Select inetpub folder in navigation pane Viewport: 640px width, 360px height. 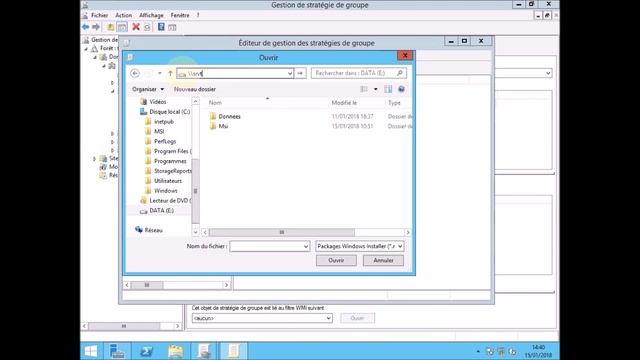pyautogui.click(x=159, y=122)
